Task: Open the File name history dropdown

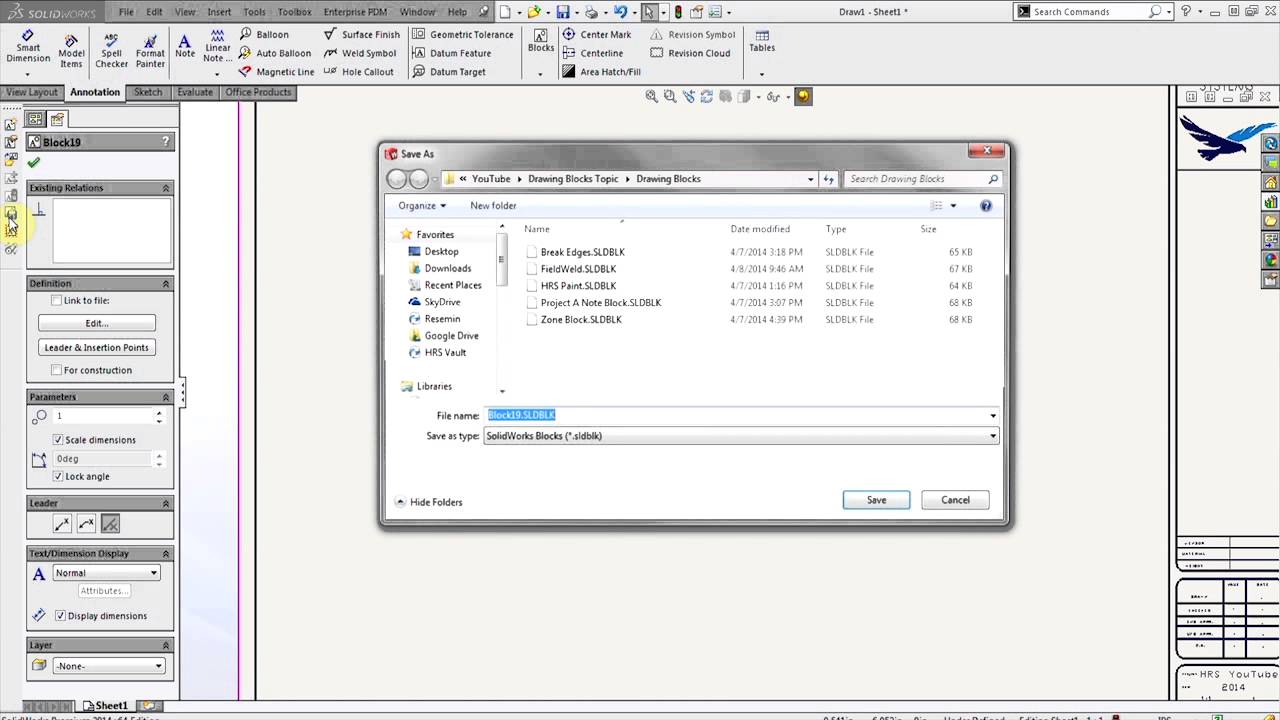Action: click(993, 415)
